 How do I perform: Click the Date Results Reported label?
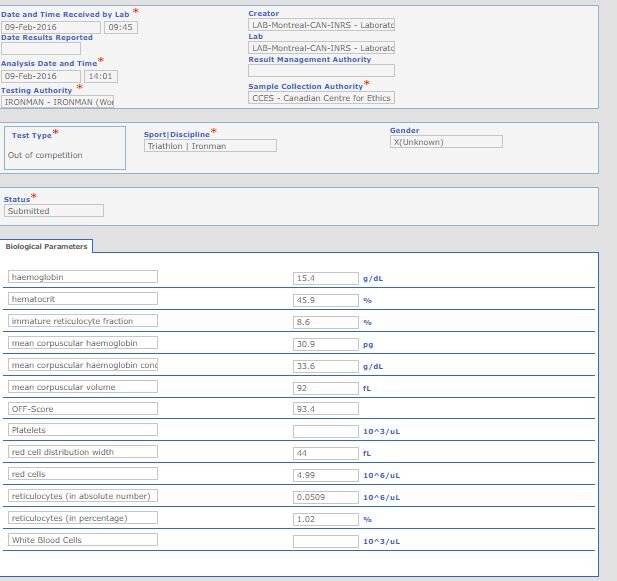(47, 37)
